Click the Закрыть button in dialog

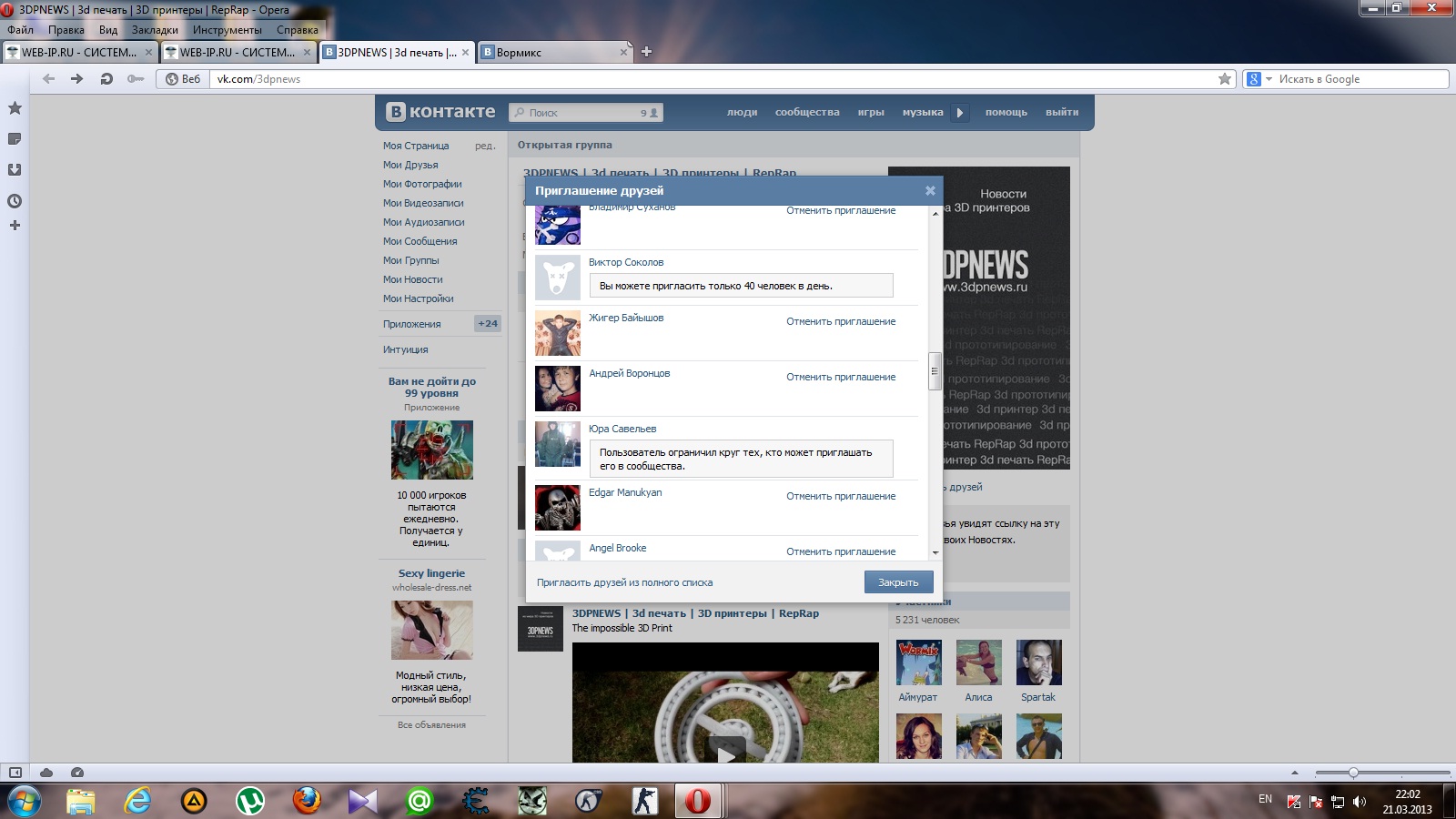click(898, 582)
